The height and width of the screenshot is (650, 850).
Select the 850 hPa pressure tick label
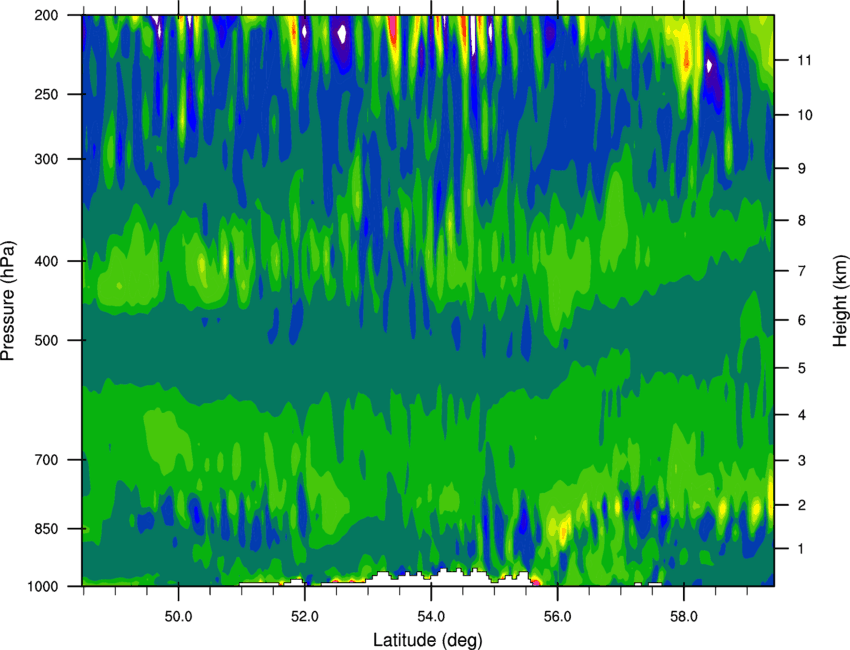click(47, 529)
